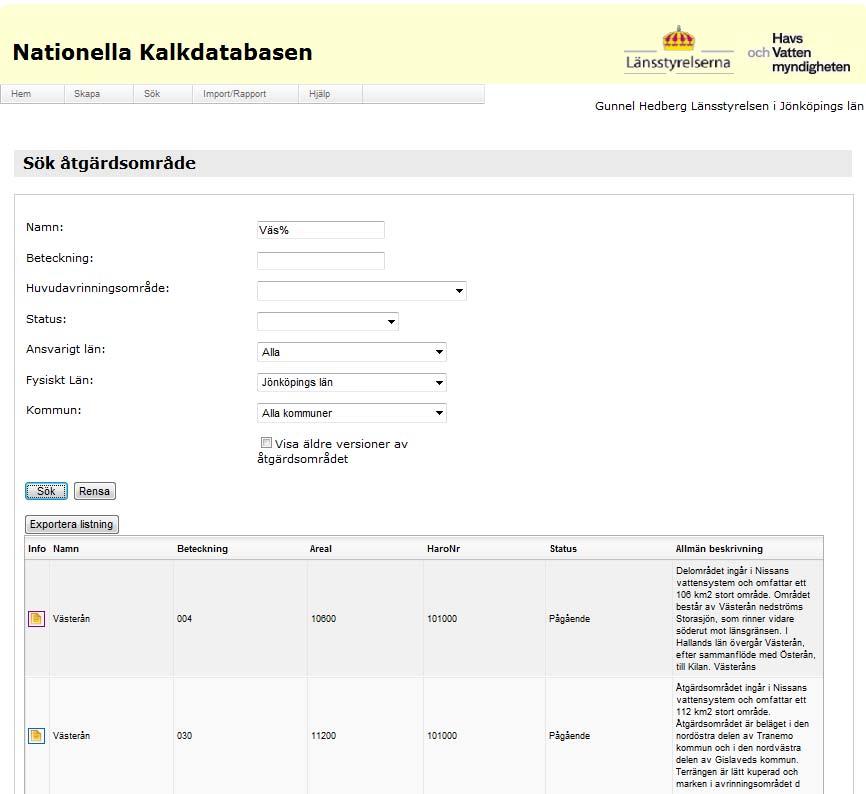Click the Beteckning input field
This screenshot has height=794, width=866.
pyautogui.click(x=321, y=261)
